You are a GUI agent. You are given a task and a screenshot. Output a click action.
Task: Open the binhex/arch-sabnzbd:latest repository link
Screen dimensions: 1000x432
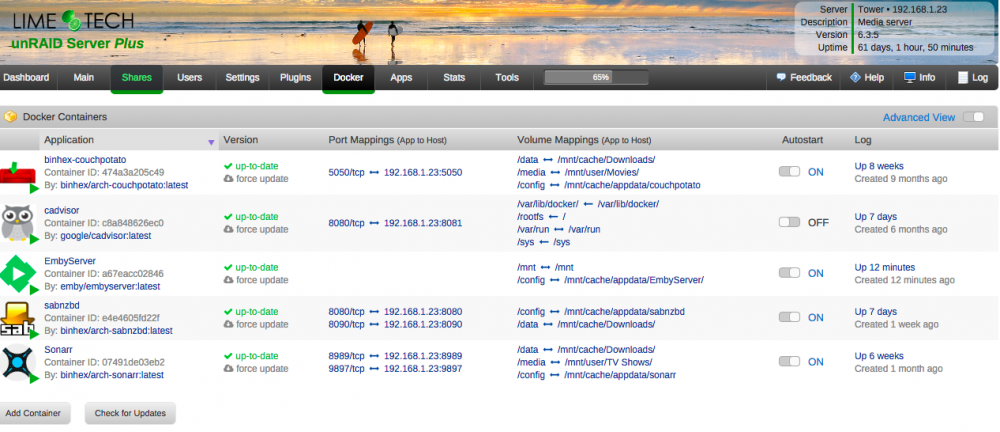click(116, 331)
